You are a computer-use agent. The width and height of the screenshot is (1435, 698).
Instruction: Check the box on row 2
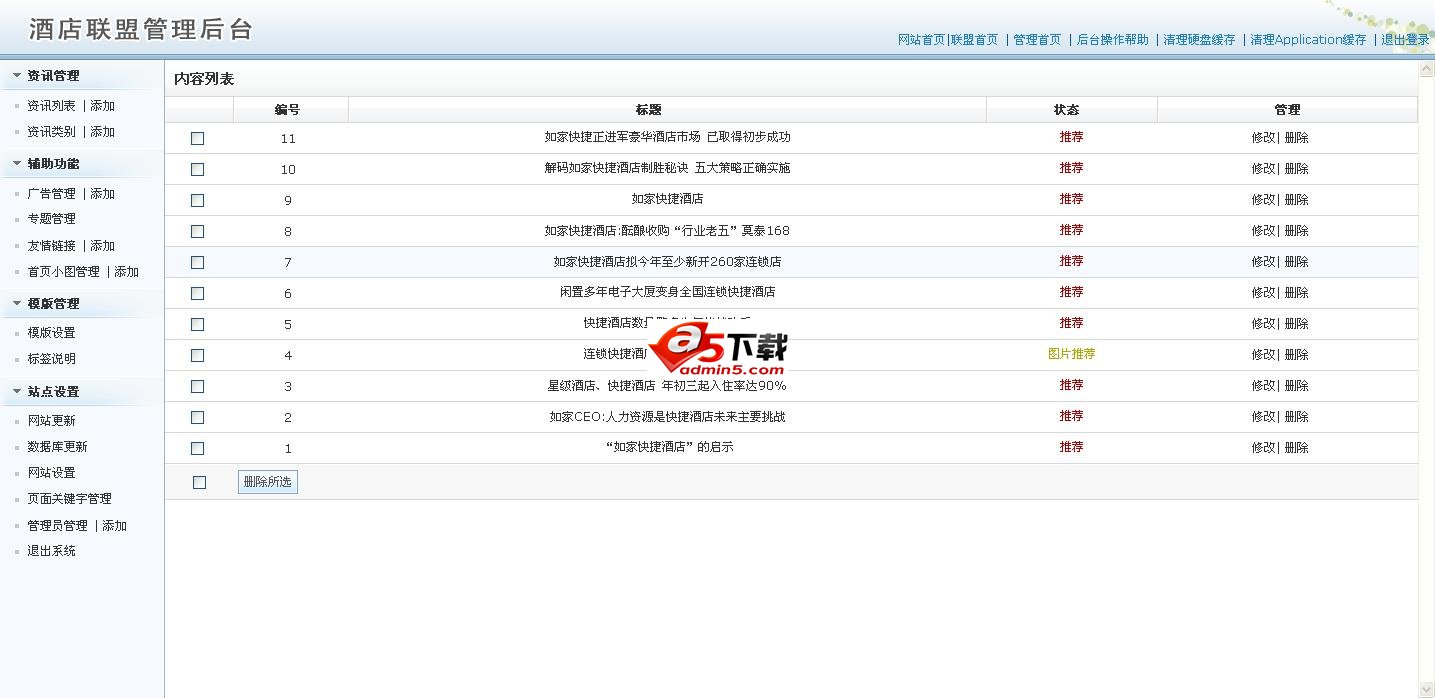(x=197, y=417)
